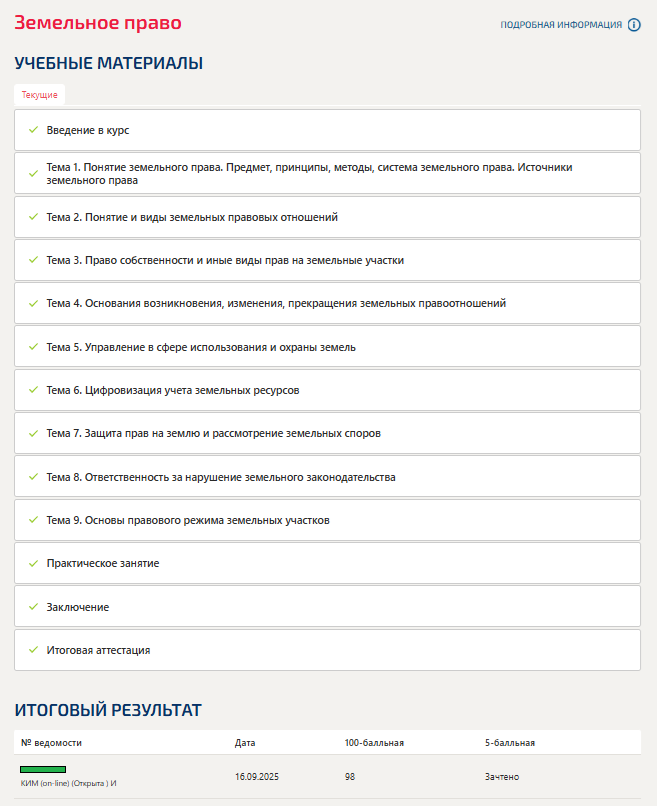The width and height of the screenshot is (657, 806).
Task: Click the green bar in the results row
Action: click(43, 769)
